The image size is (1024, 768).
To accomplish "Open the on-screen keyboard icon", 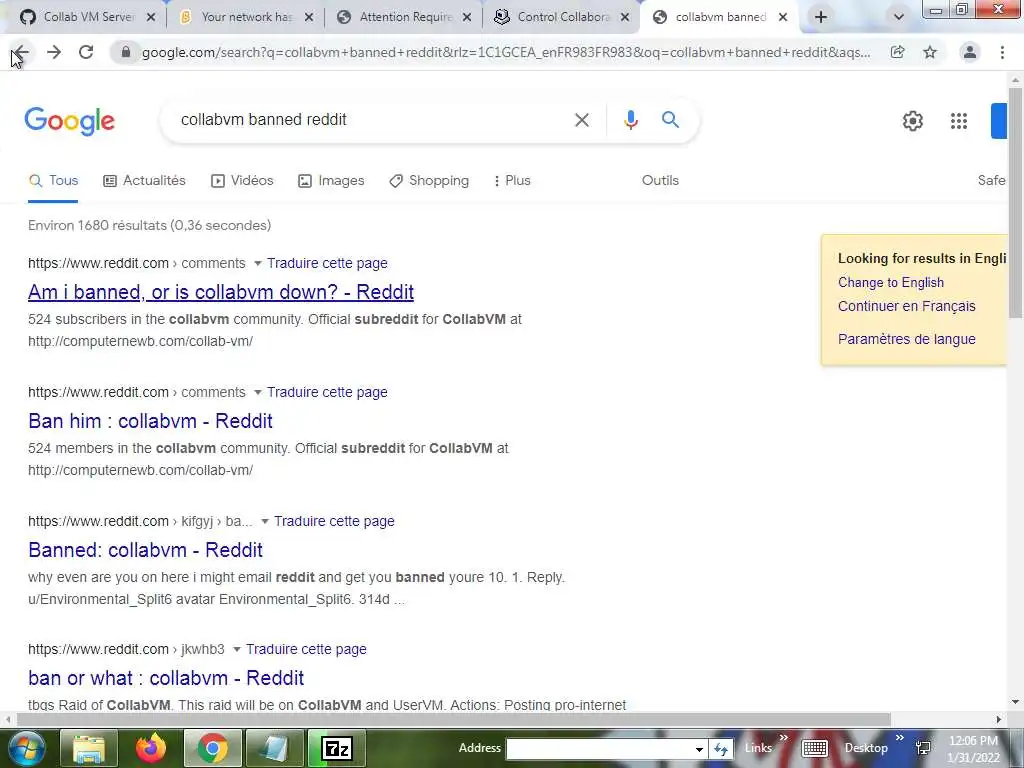I will 815,748.
